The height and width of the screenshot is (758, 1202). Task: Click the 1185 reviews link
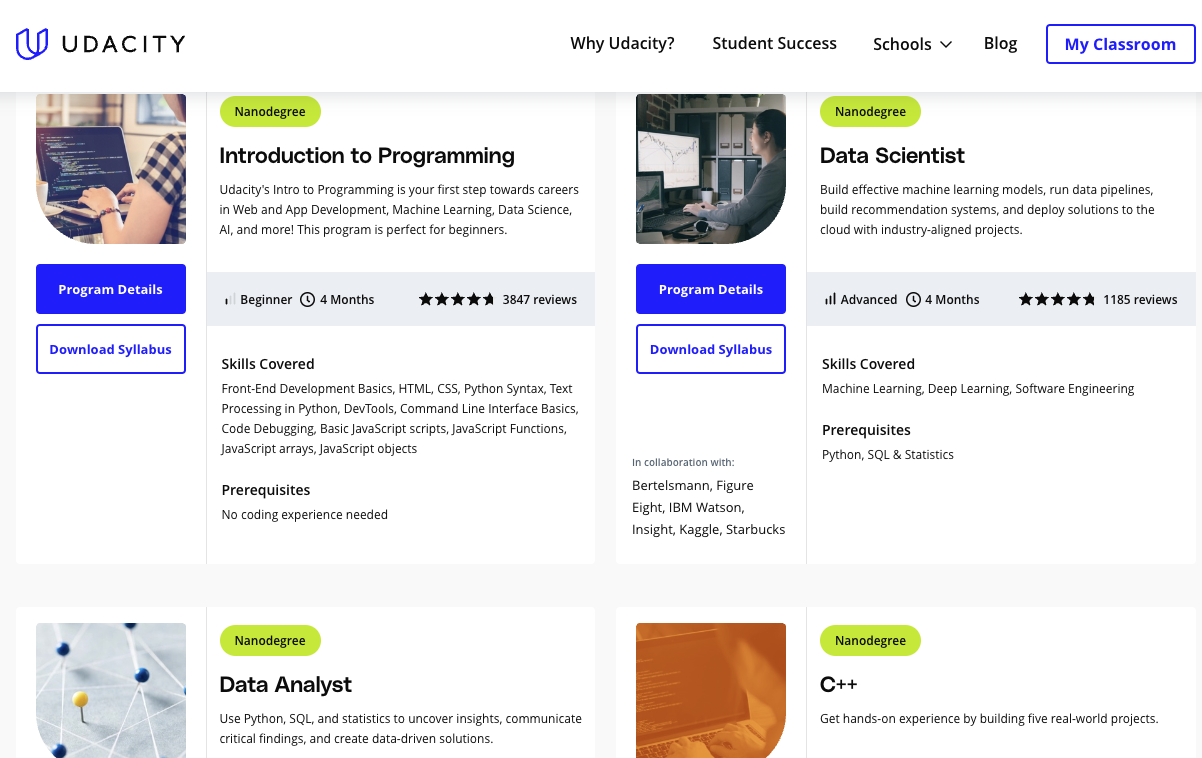[1140, 298]
